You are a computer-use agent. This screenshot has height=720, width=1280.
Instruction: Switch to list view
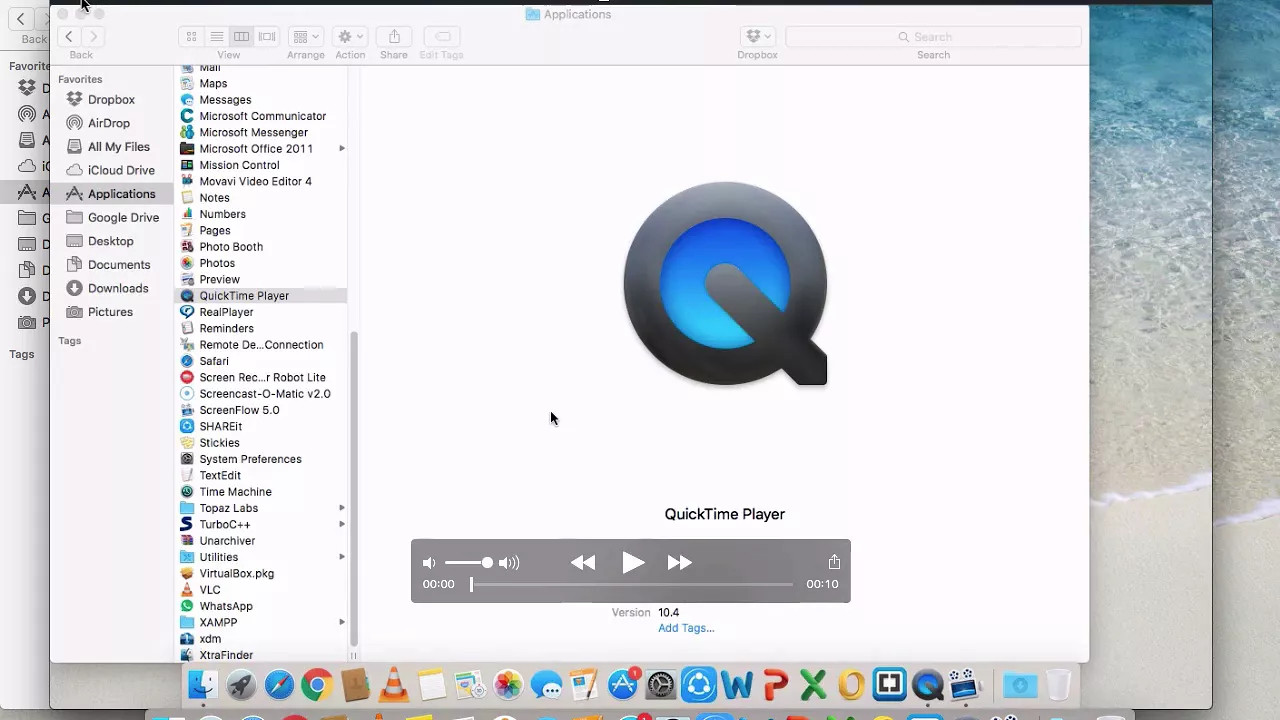click(216, 36)
